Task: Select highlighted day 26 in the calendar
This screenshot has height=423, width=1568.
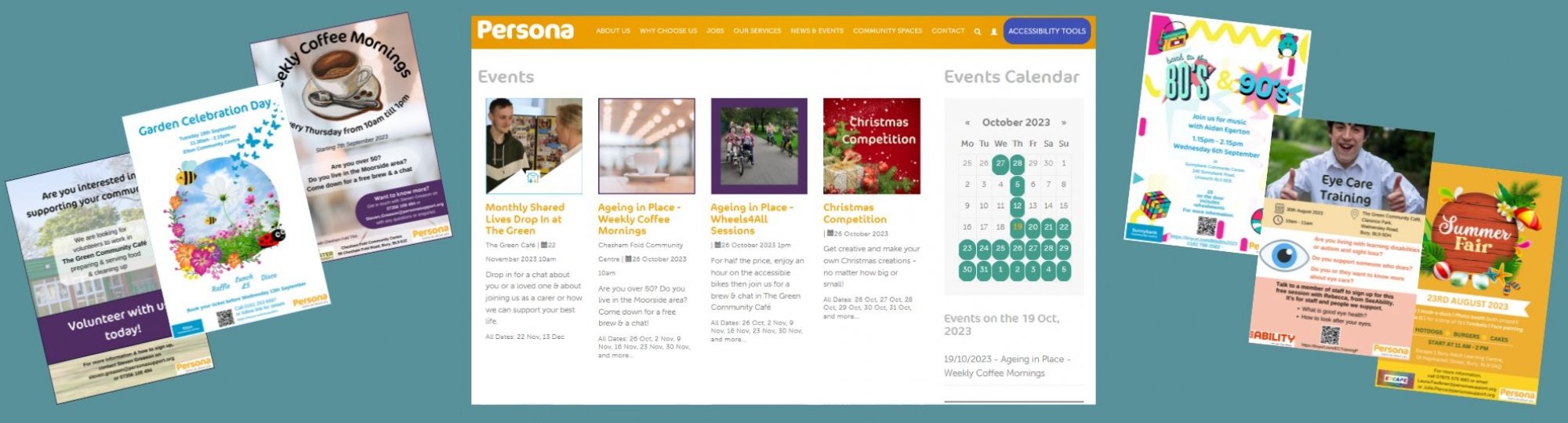Action: point(1017,248)
